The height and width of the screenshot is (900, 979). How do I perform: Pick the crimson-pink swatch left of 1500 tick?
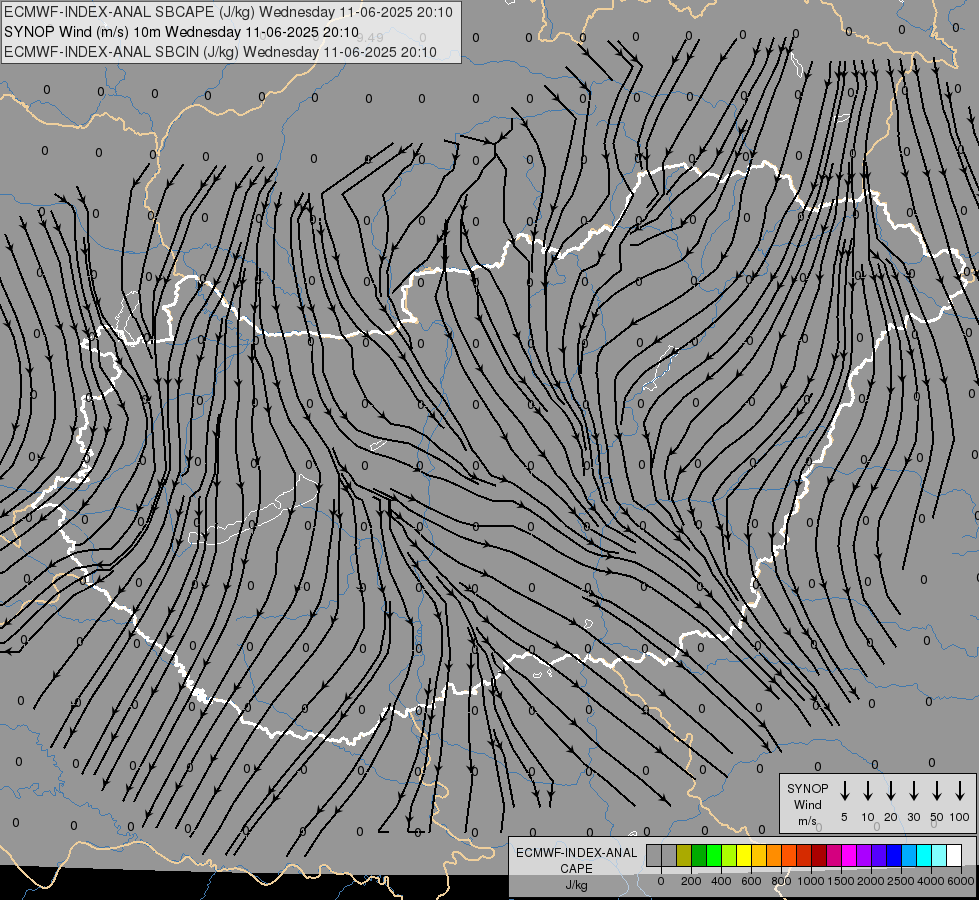[x=834, y=856]
